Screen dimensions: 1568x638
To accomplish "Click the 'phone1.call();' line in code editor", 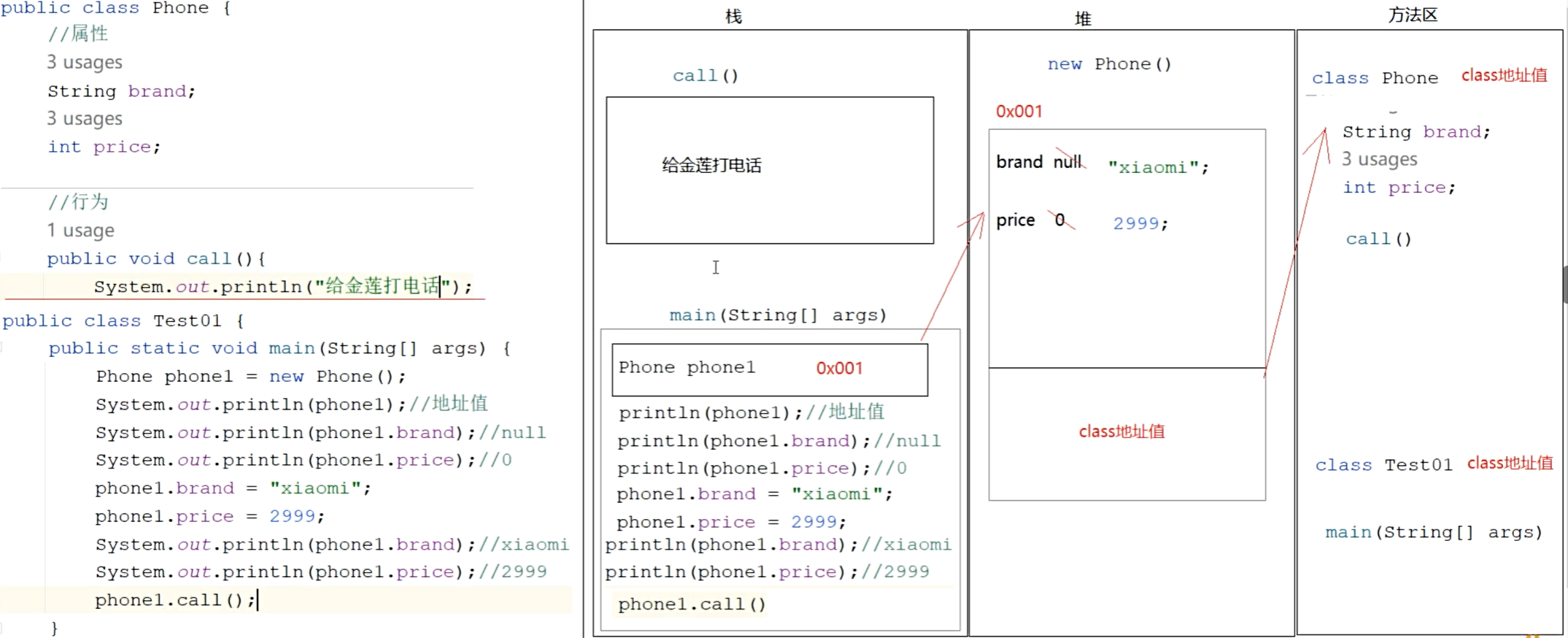I will point(176,600).
